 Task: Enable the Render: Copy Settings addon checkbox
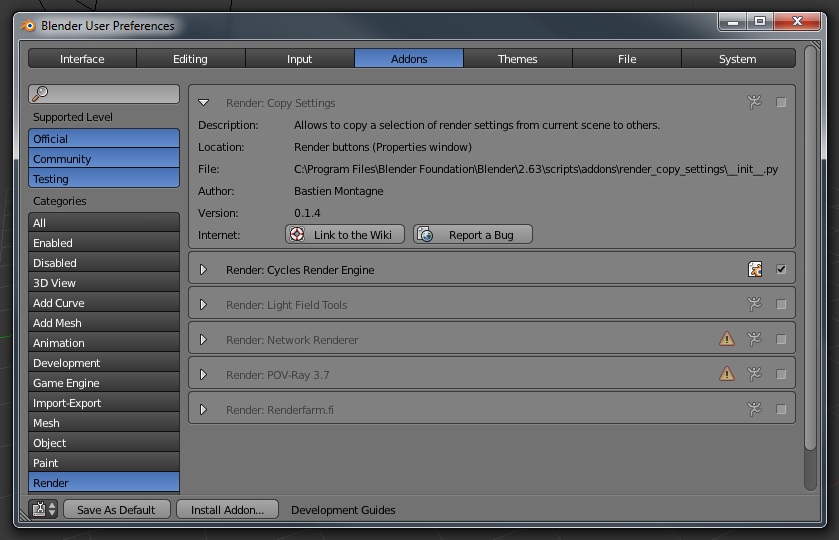point(781,102)
